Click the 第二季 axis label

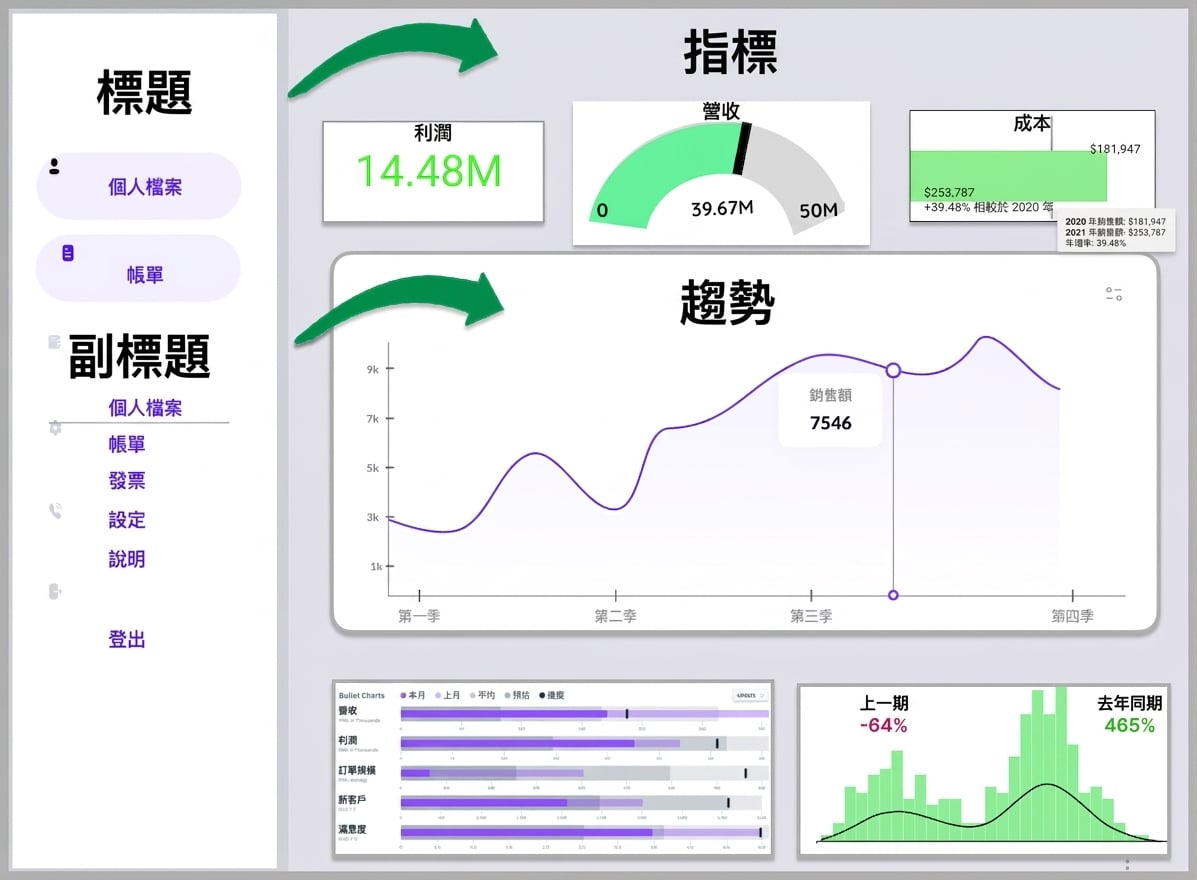click(615, 616)
